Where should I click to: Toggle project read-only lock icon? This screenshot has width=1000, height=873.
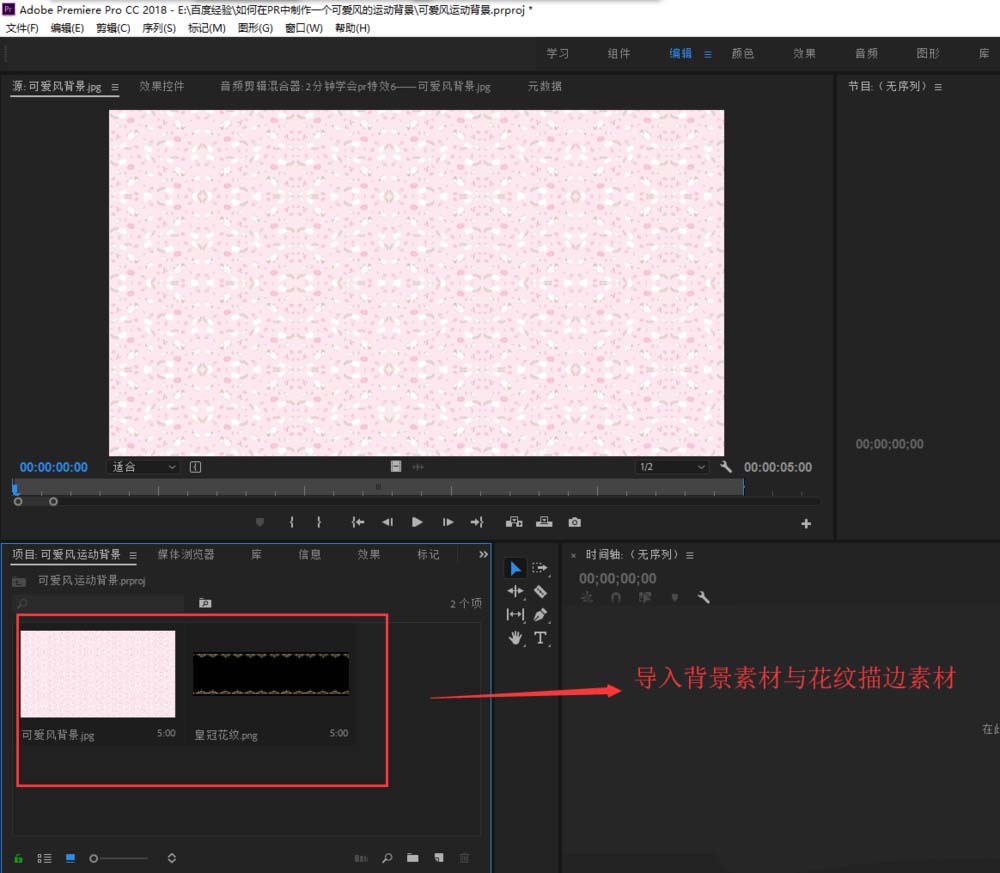point(18,858)
